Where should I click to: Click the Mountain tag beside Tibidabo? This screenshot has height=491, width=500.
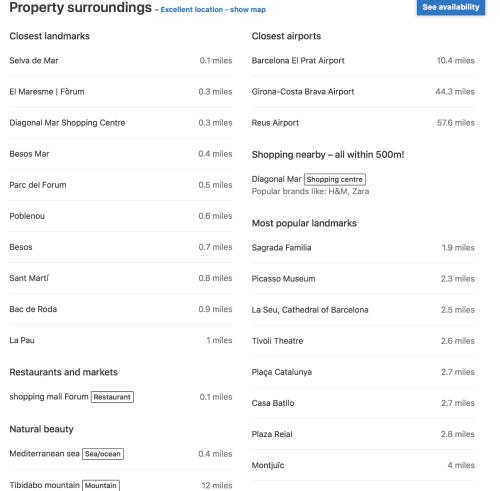[101, 485]
